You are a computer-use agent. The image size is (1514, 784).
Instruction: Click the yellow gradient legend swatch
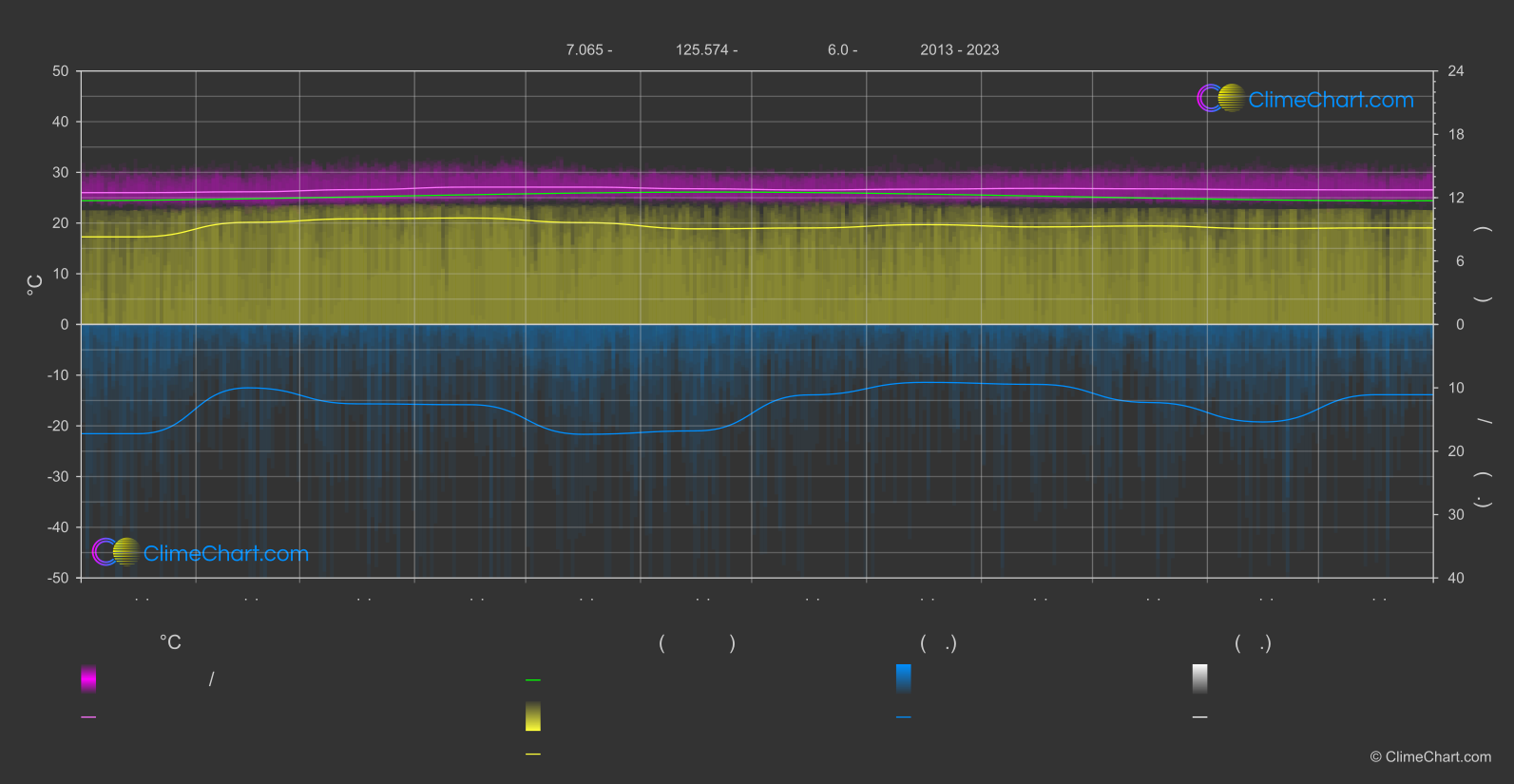[x=533, y=717]
